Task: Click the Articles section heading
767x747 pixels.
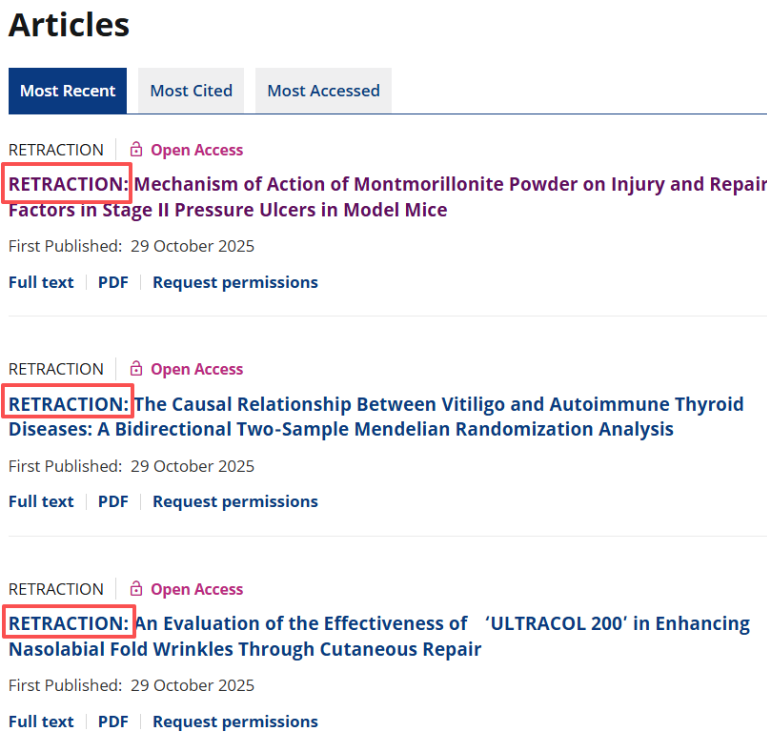Action: pos(69,25)
